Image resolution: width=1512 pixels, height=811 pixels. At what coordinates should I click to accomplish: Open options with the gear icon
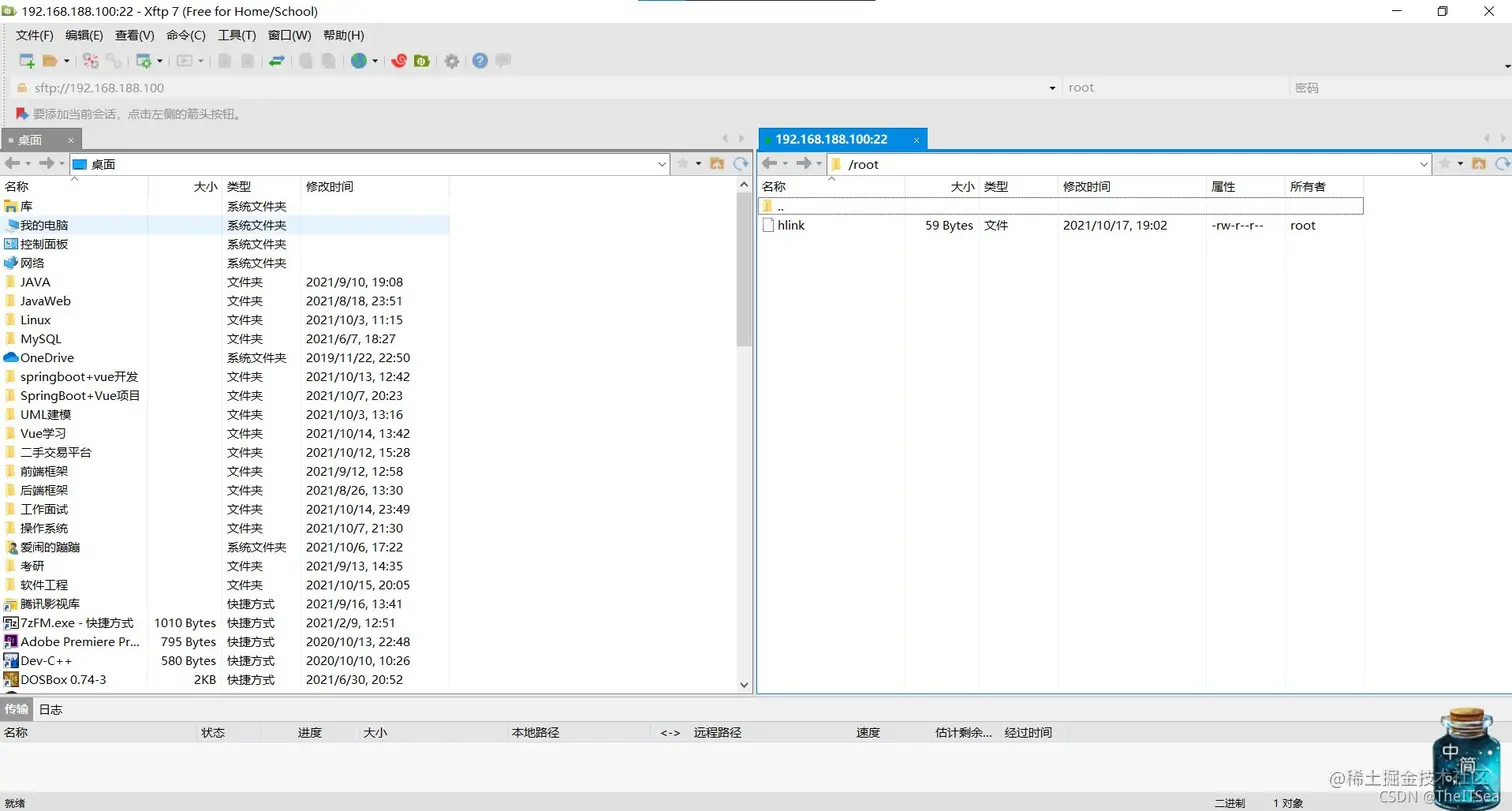[452, 61]
